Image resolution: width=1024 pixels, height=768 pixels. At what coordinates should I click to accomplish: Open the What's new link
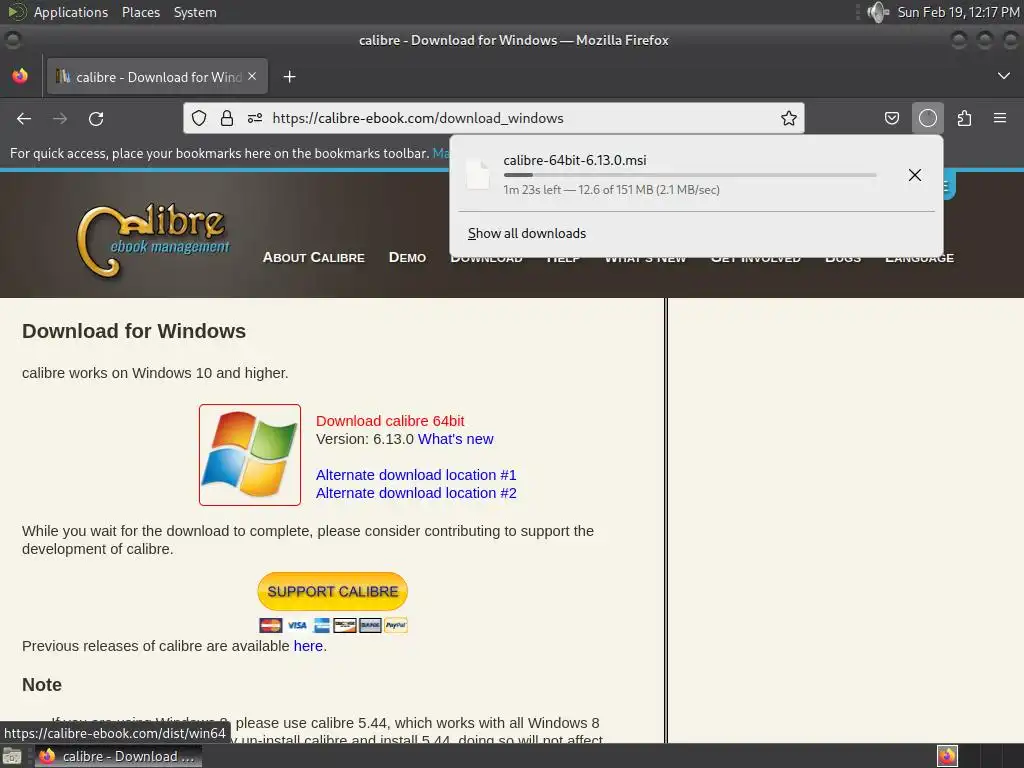pyautogui.click(x=456, y=439)
